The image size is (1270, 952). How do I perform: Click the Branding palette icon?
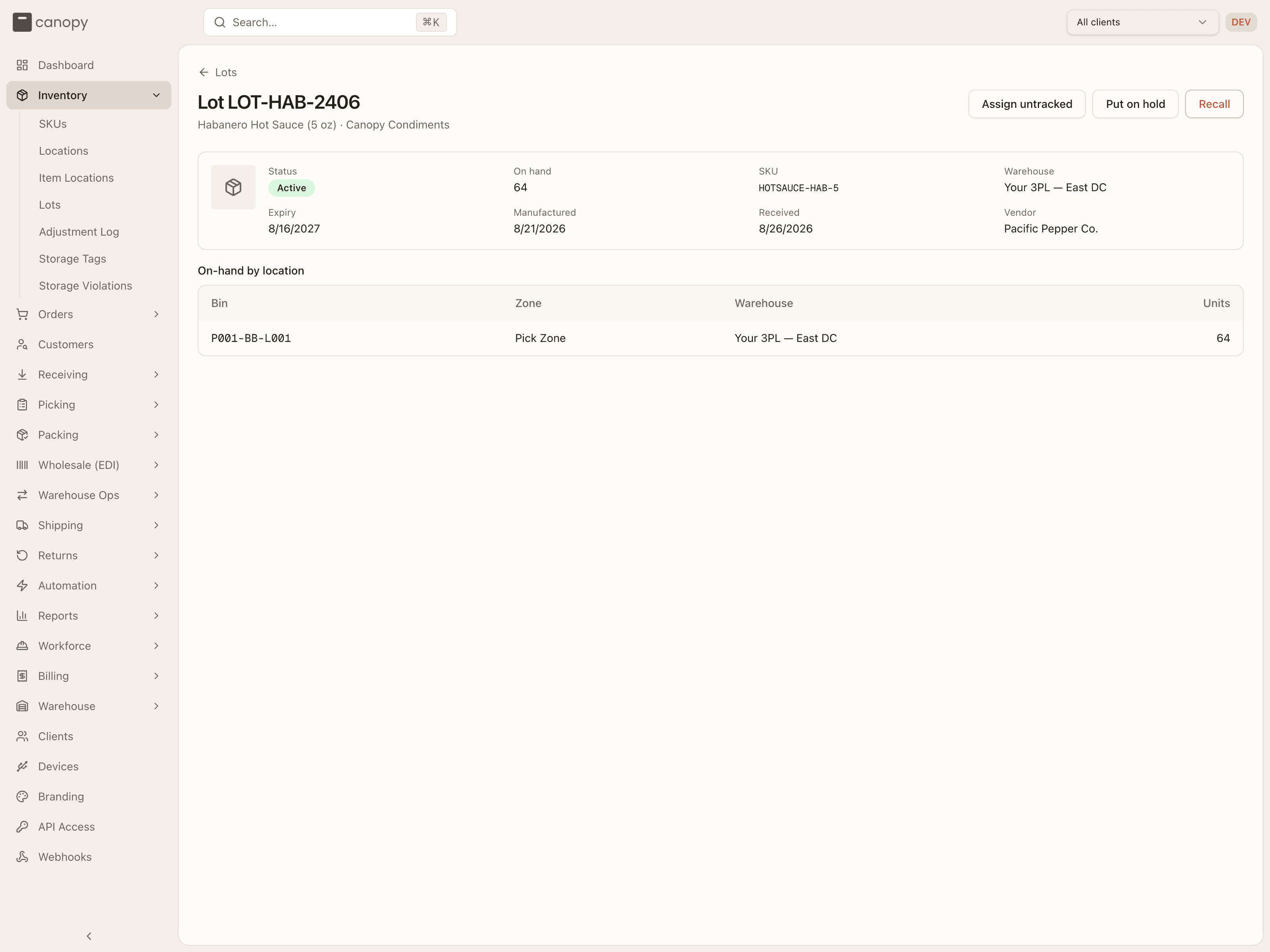pyautogui.click(x=22, y=797)
